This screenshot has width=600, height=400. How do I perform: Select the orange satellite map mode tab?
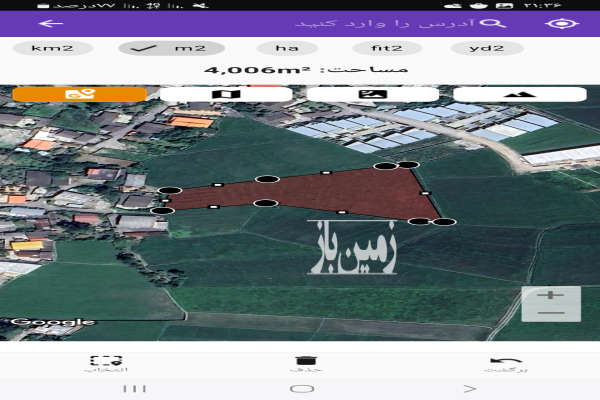[79, 94]
